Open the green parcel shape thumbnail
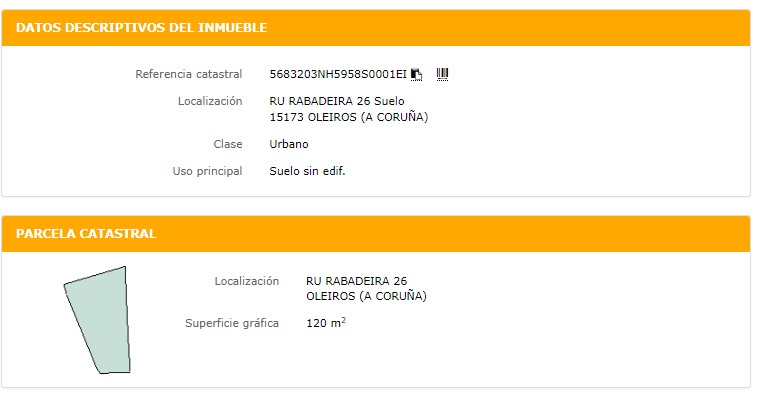This screenshot has width=763, height=395. [98, 320]
